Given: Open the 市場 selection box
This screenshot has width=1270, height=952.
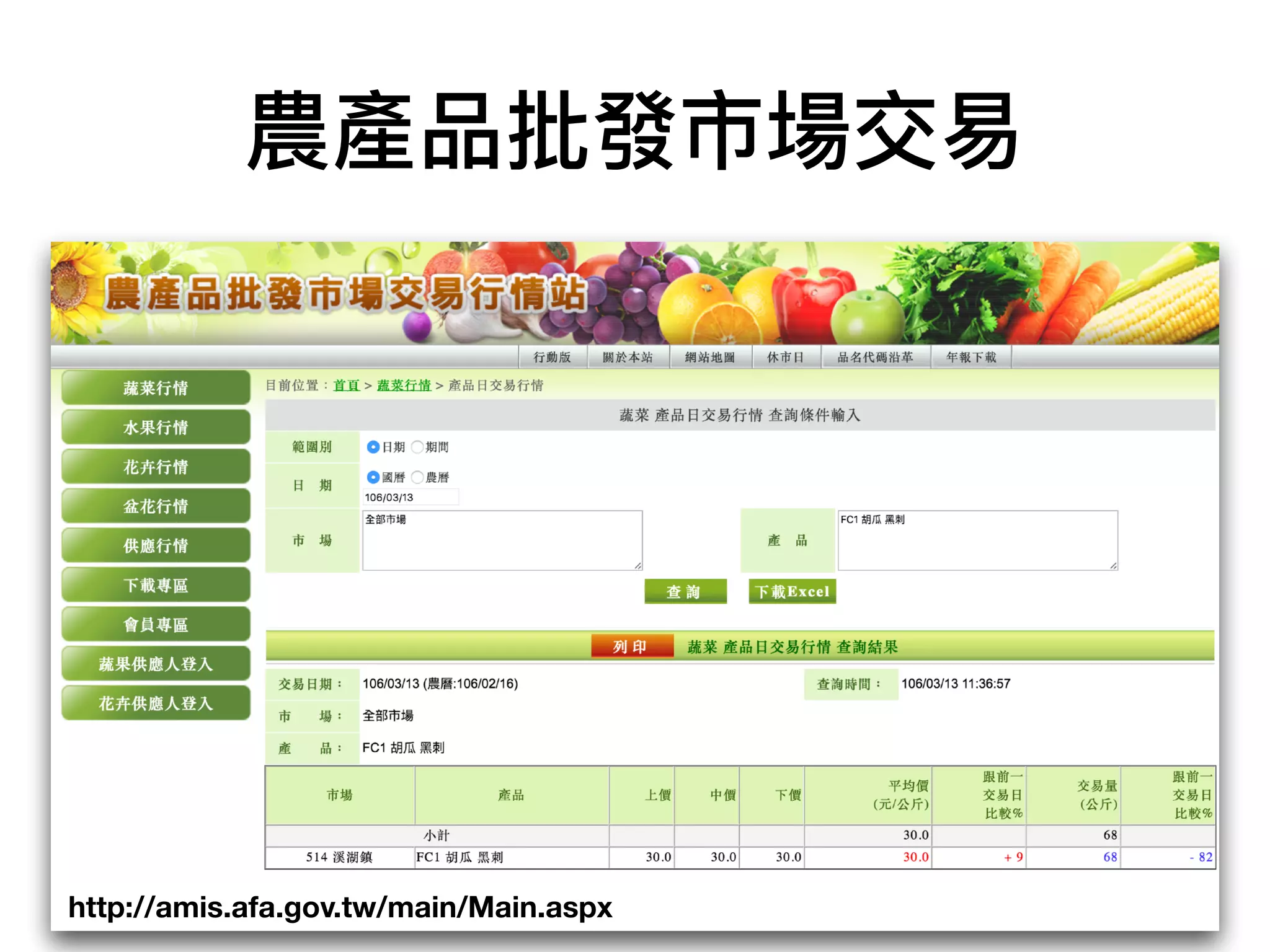Looking at the screenshot, I should tap(502, 540).
